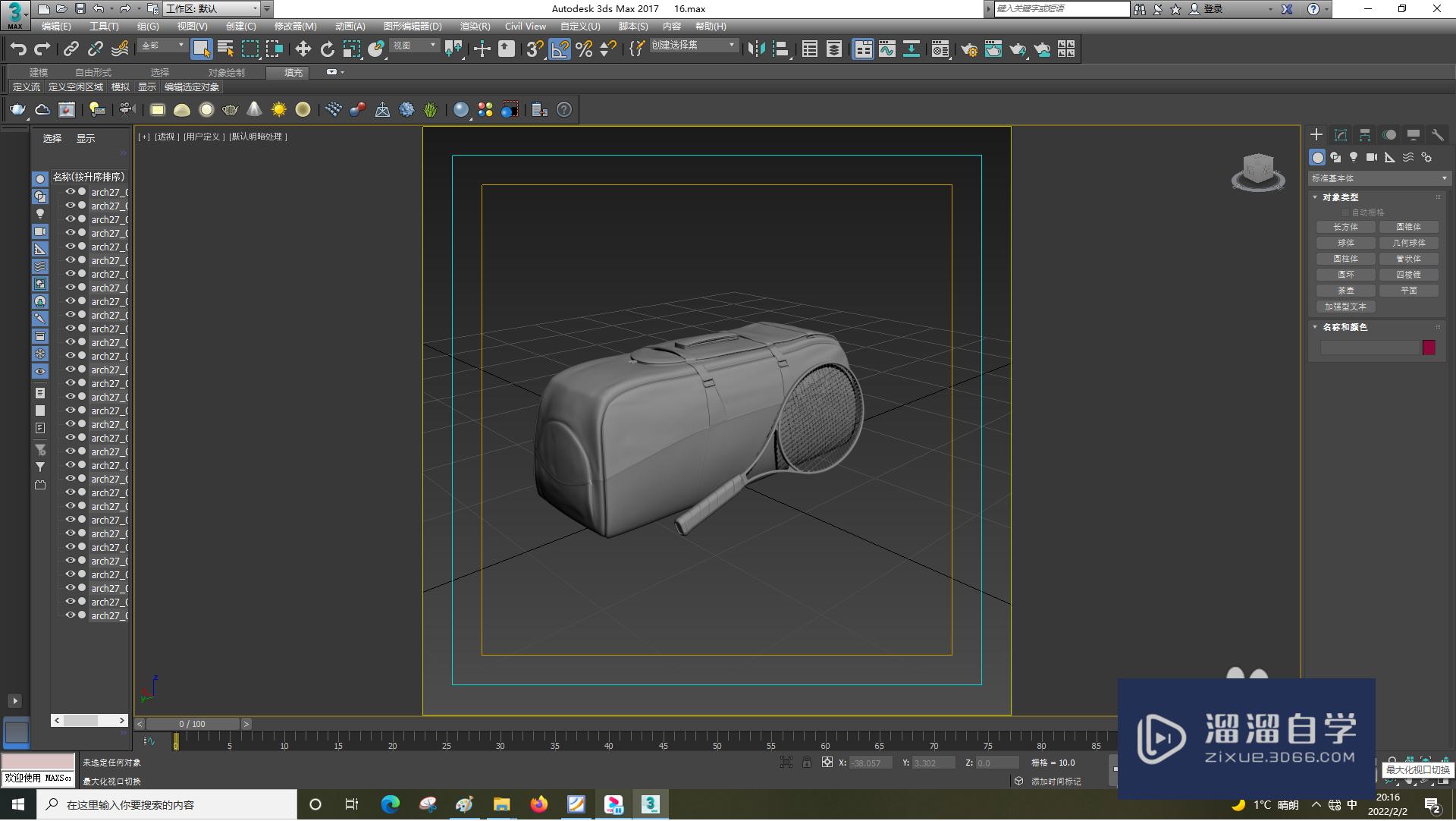Open Firefox from the Windows taskbar
The width and height of the screenshot is (1456, 821).
click(539, 805)
